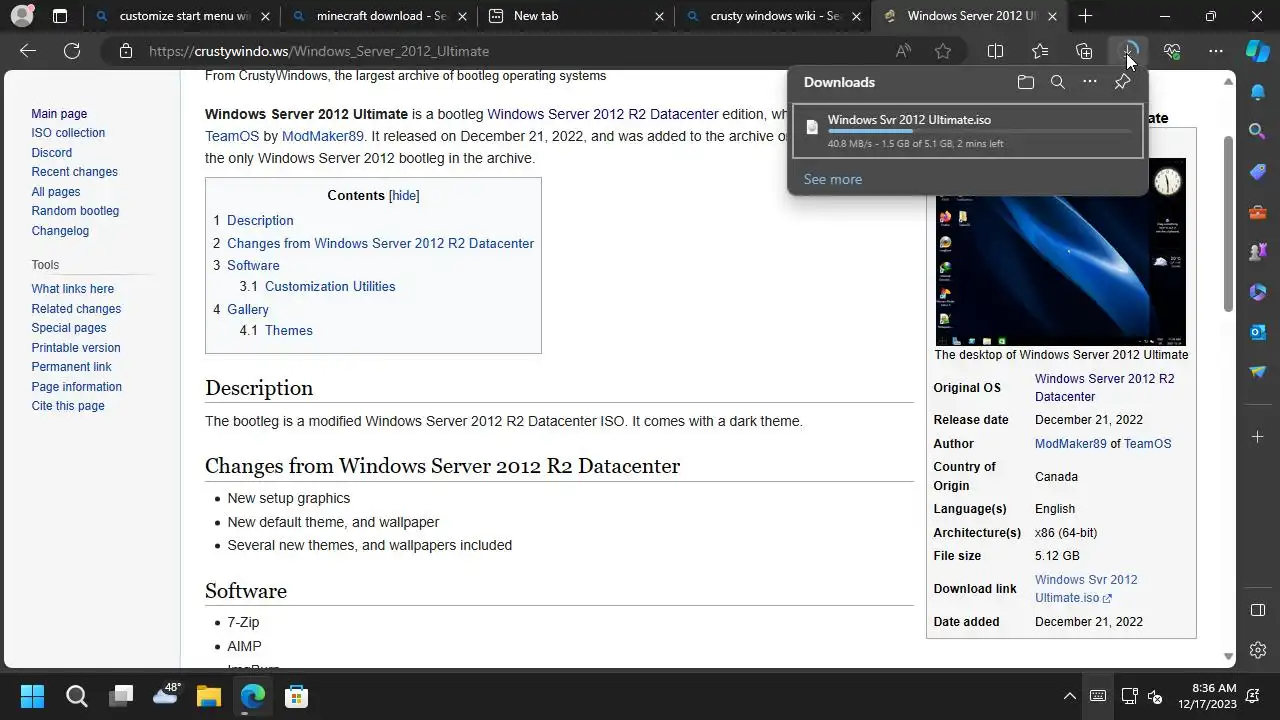
Task: Pin the Downloads panel
Action: click(1122, 82)
